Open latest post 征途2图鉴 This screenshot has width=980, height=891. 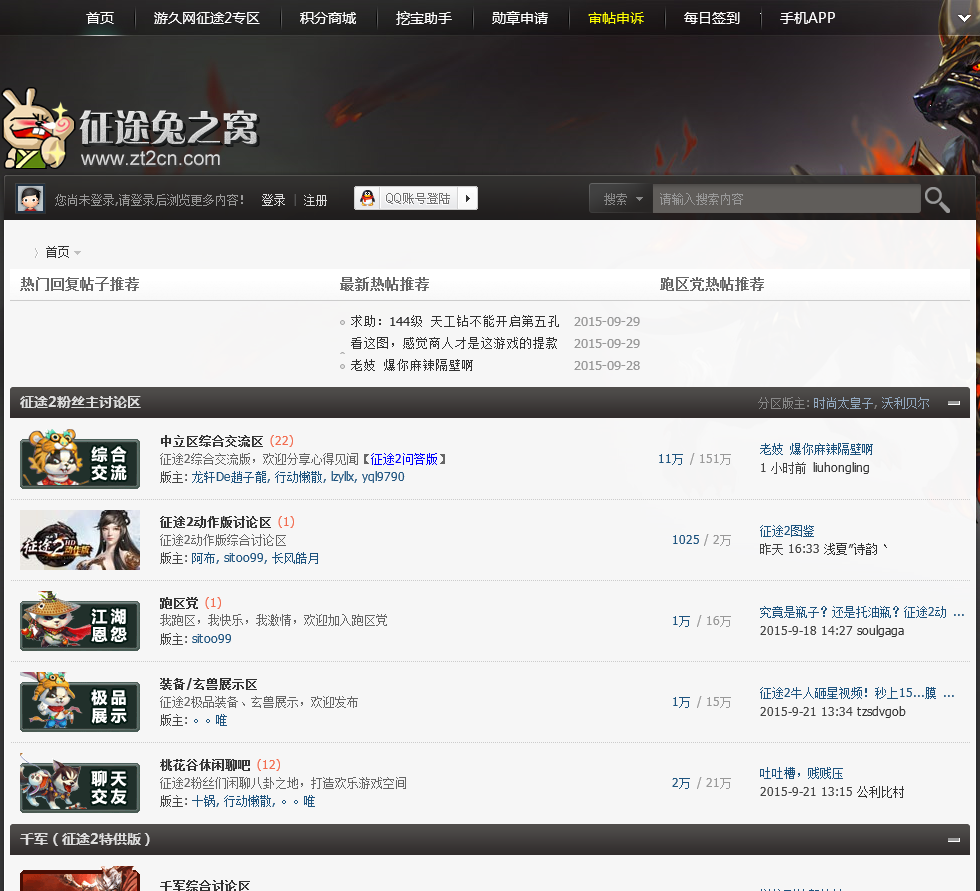787,531
